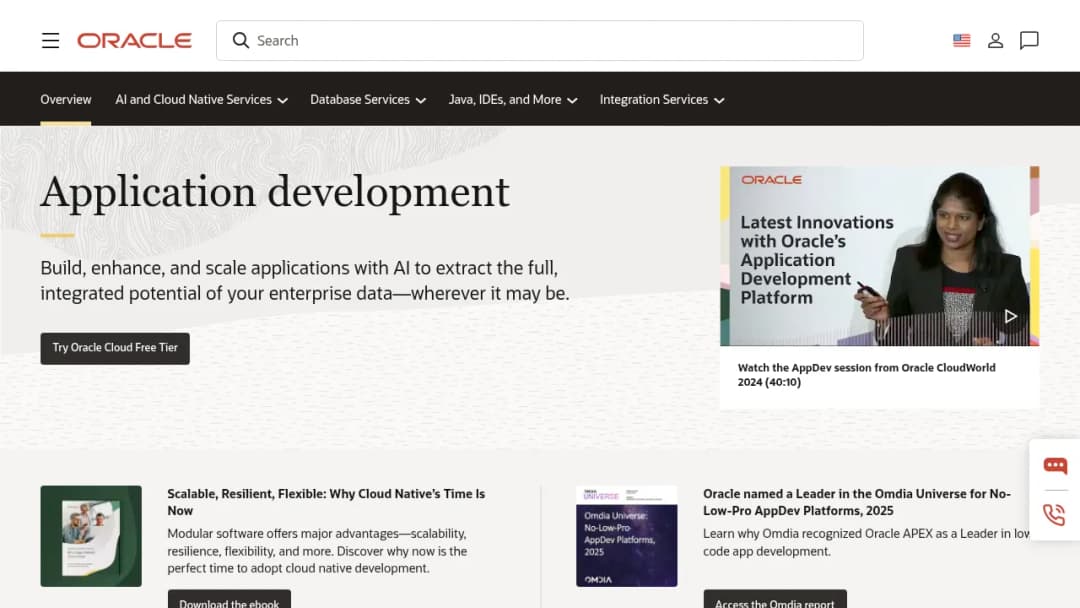Screen dimensions: 1080x608
Task: Click Try Oracle Cloud Free Tier button
Action: [115, 348]
